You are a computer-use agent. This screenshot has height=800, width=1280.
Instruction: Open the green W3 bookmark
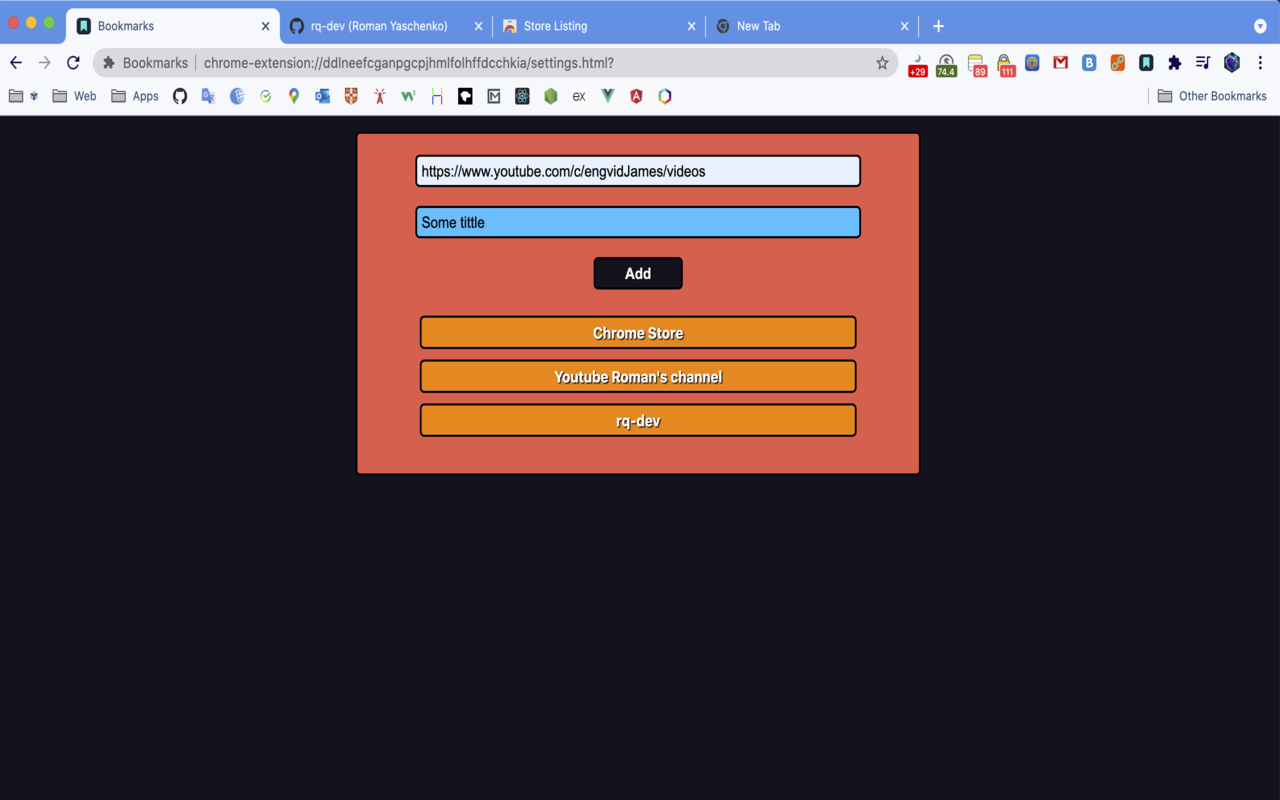coord(408,96)
